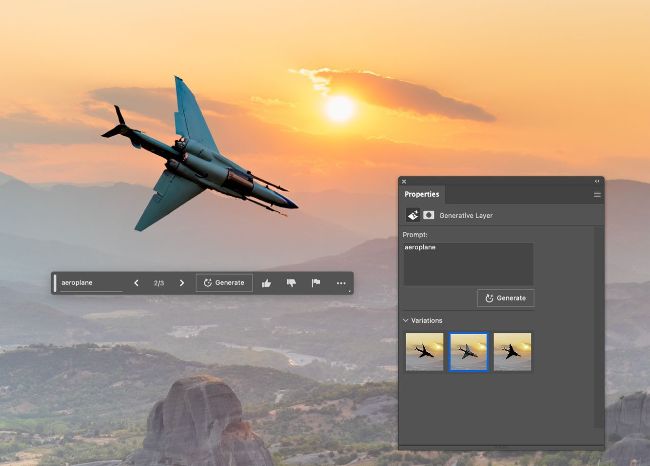Select the Properties tab

[422, 194]
